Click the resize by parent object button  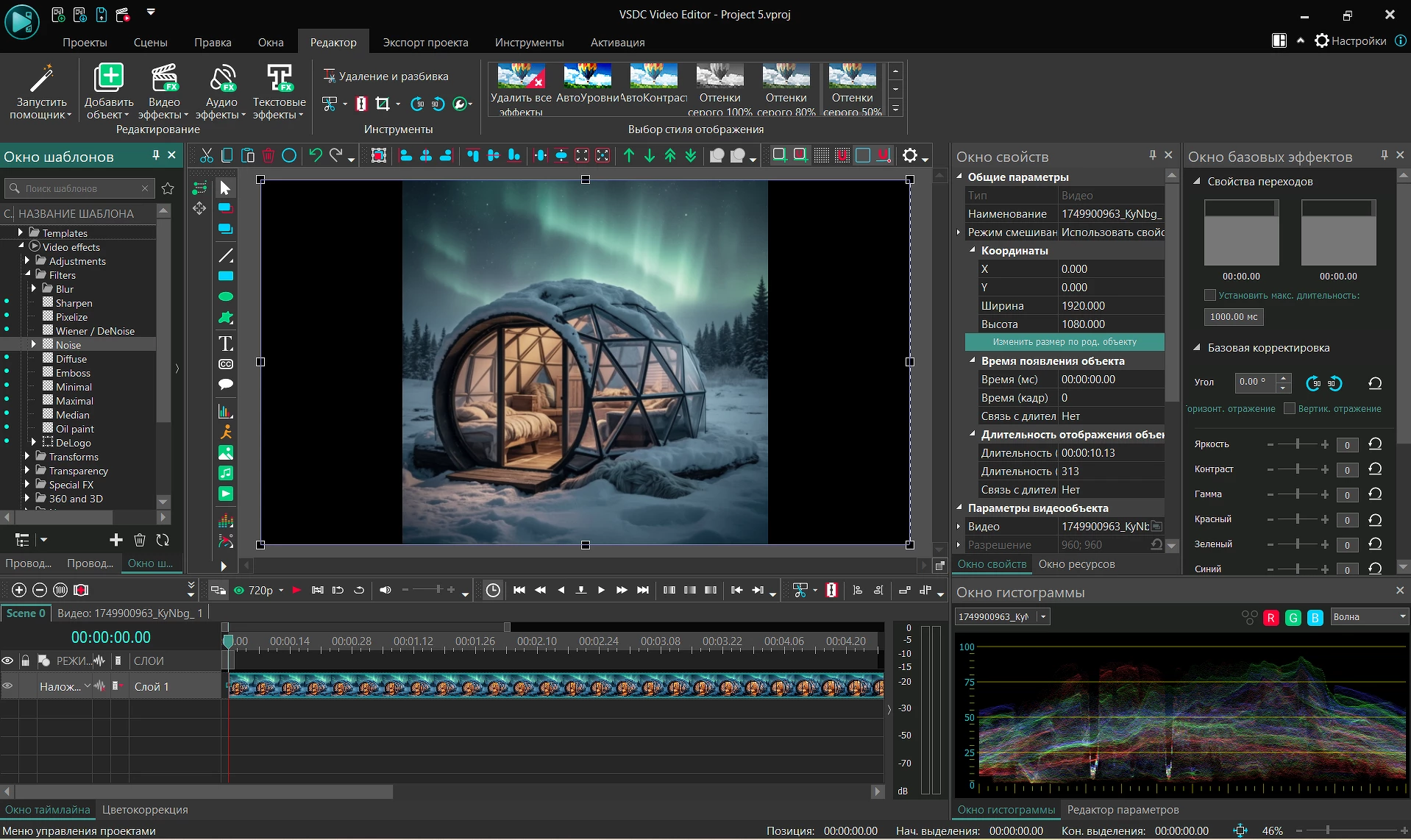click(1064, 342)
